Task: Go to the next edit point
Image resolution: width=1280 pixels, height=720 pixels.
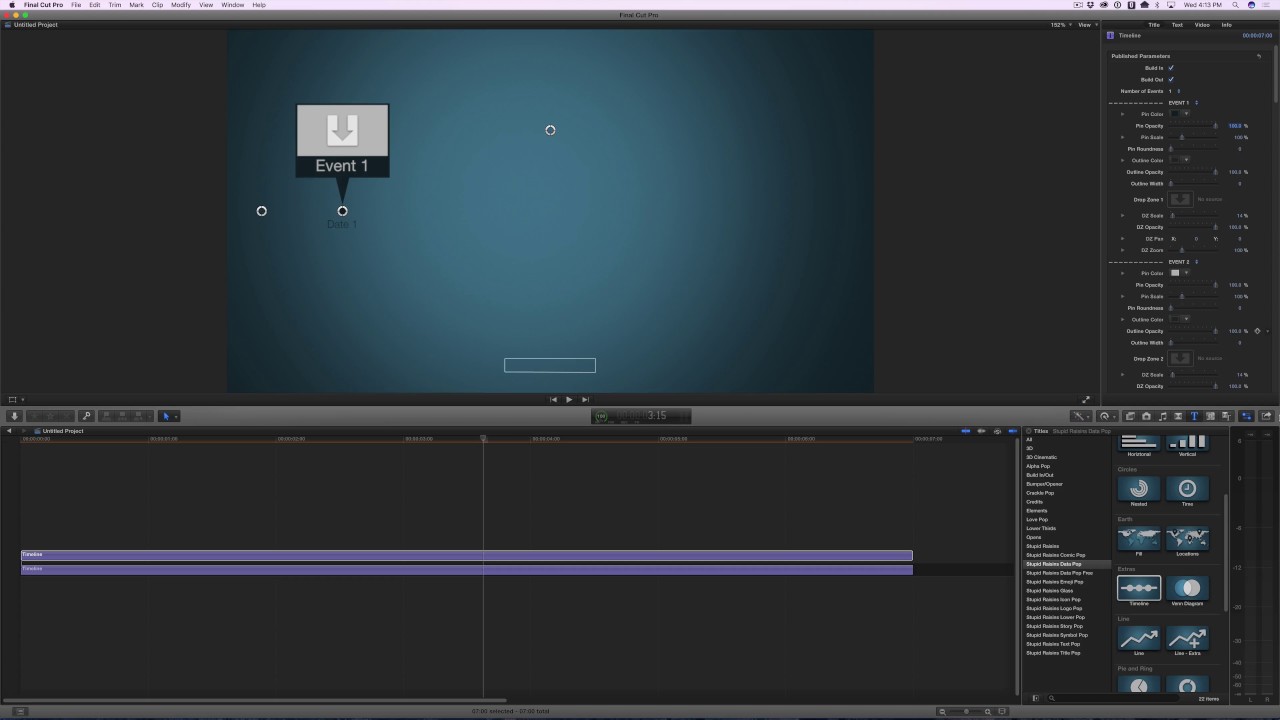Action: pos(585,400)
